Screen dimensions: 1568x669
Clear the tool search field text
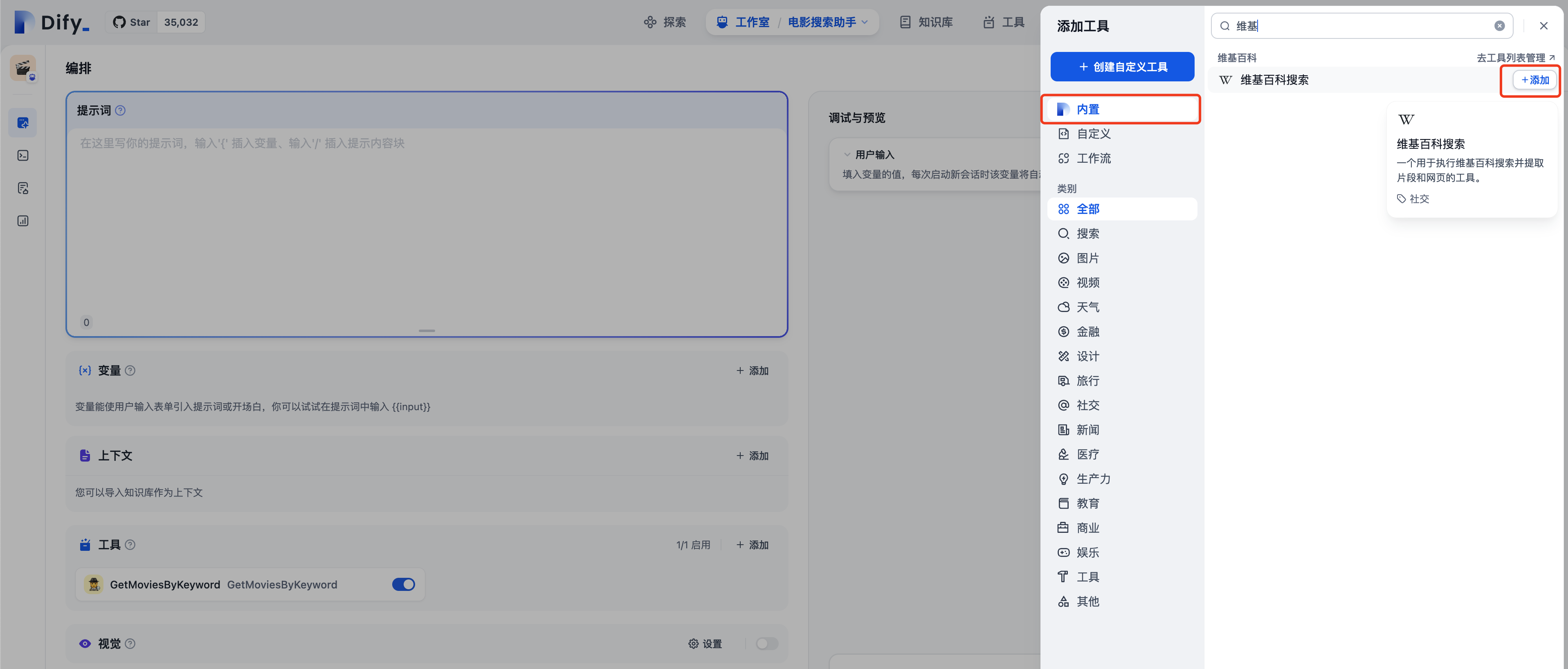[1499, 26]
